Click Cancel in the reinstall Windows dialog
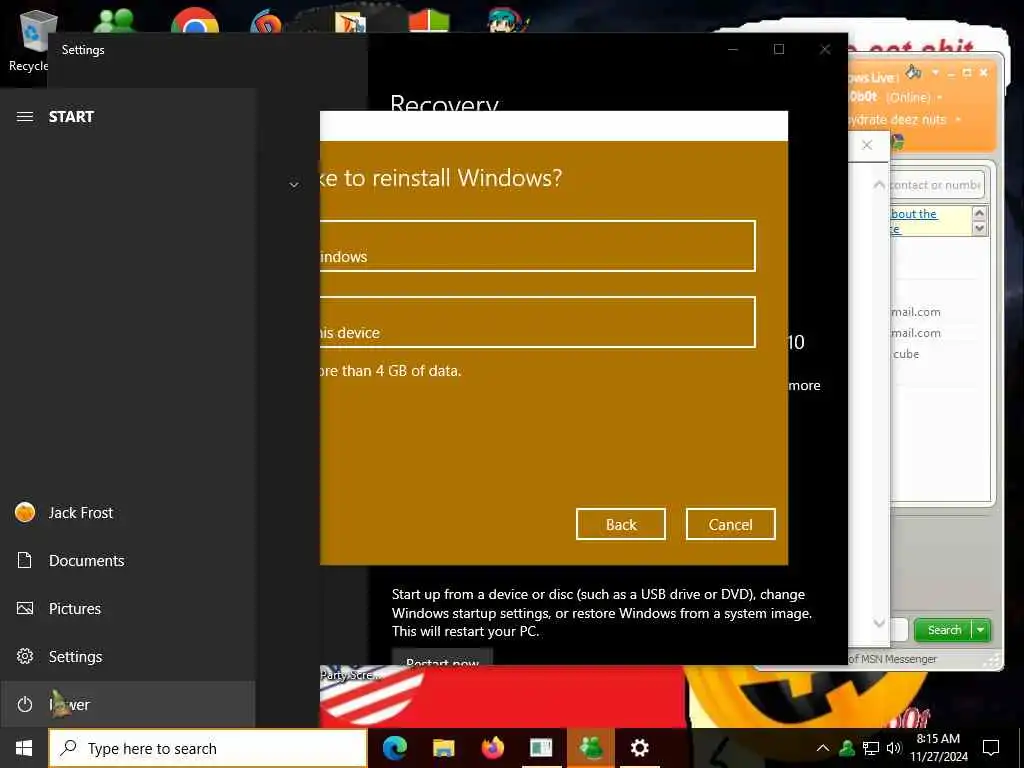 [x=730, y=524]
